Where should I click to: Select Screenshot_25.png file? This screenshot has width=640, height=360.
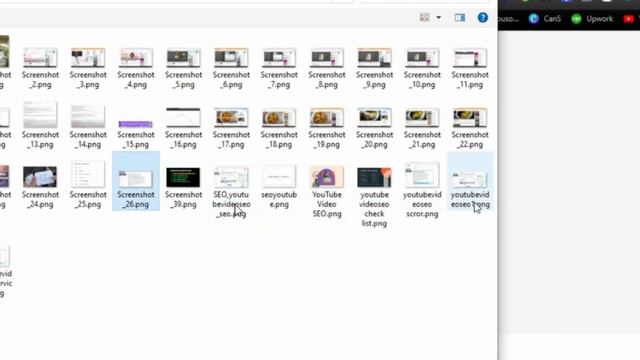pyautogui.click(x=88, y=186)
